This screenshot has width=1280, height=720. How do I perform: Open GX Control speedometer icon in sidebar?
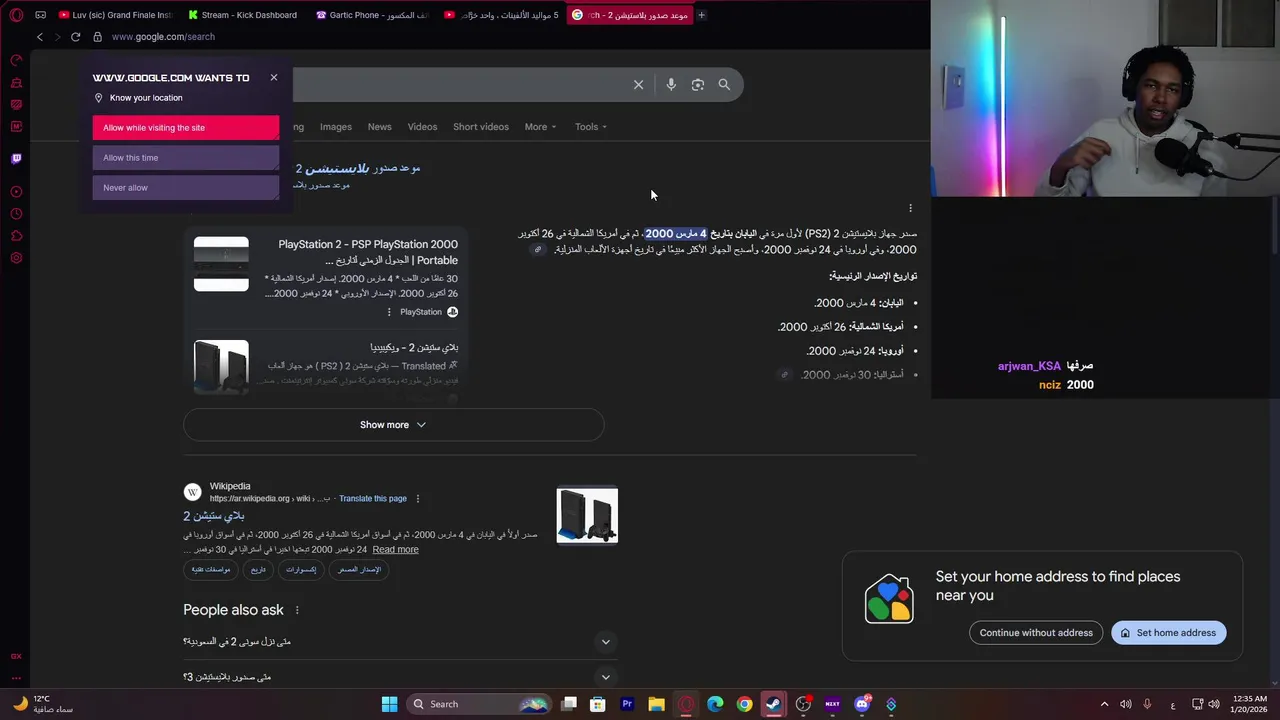coord(16,60)
